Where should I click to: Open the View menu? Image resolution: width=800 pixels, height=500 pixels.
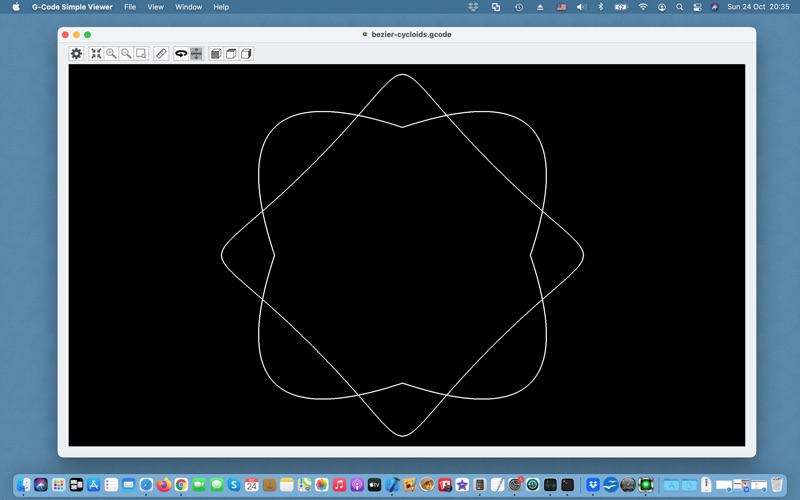point(156,7)
